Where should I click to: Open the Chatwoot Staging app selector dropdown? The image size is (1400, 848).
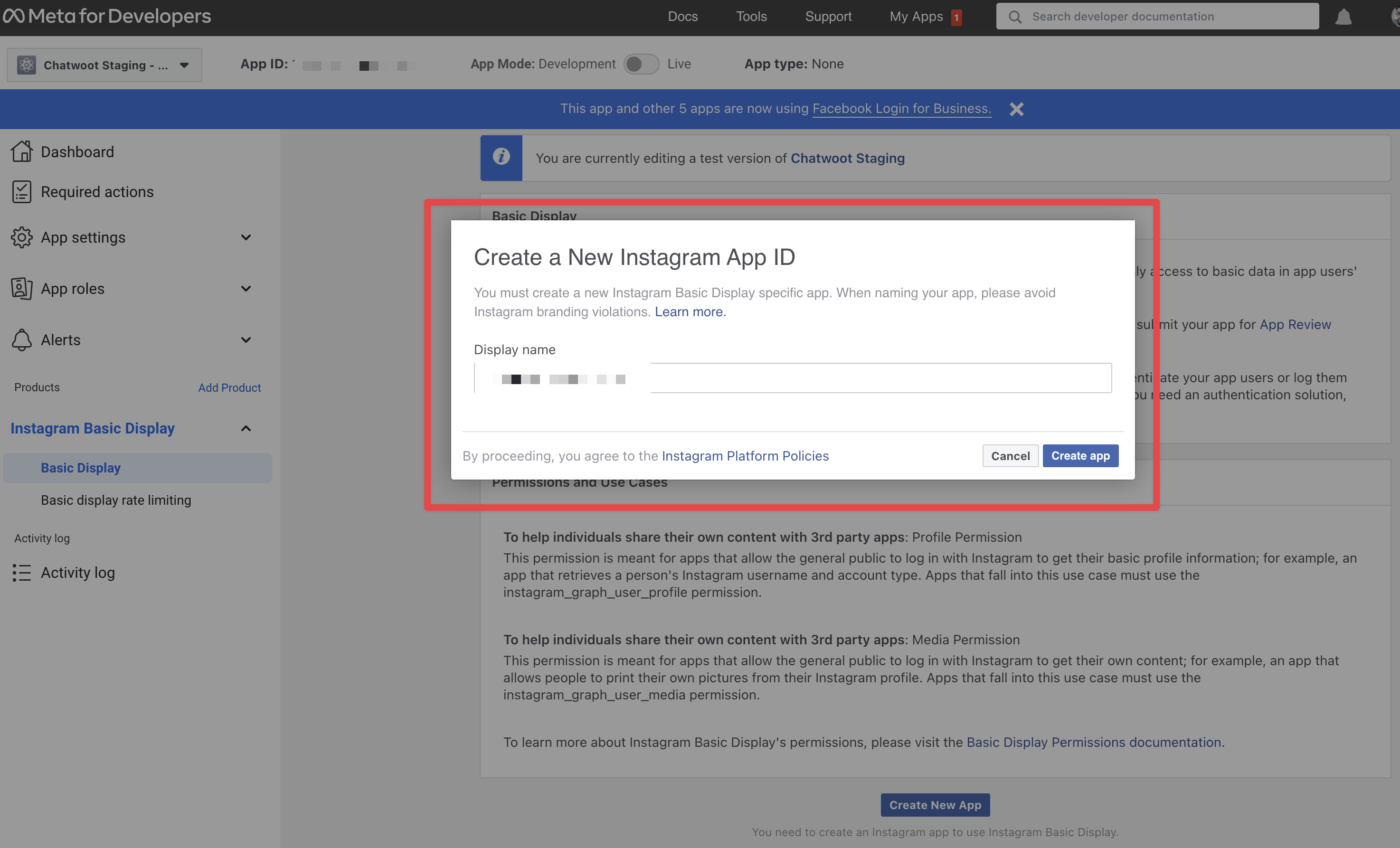tap(104, 66)
